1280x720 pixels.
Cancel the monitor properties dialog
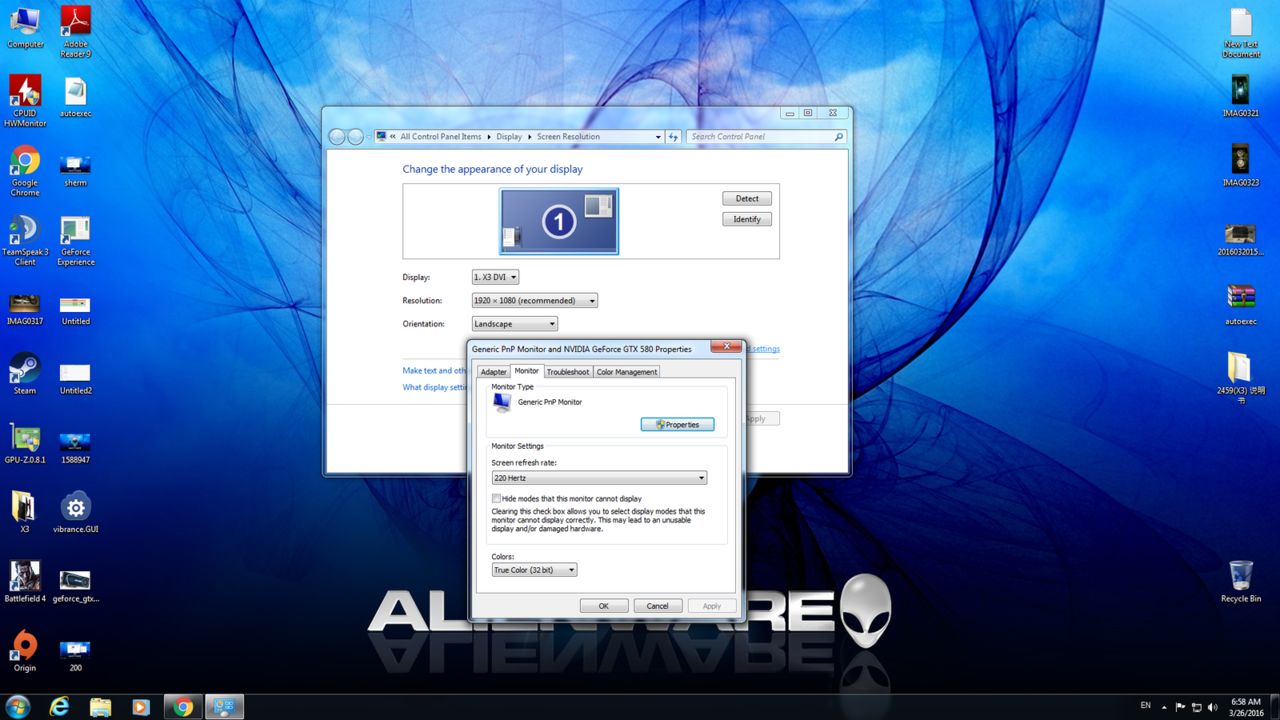coord(657,606)
